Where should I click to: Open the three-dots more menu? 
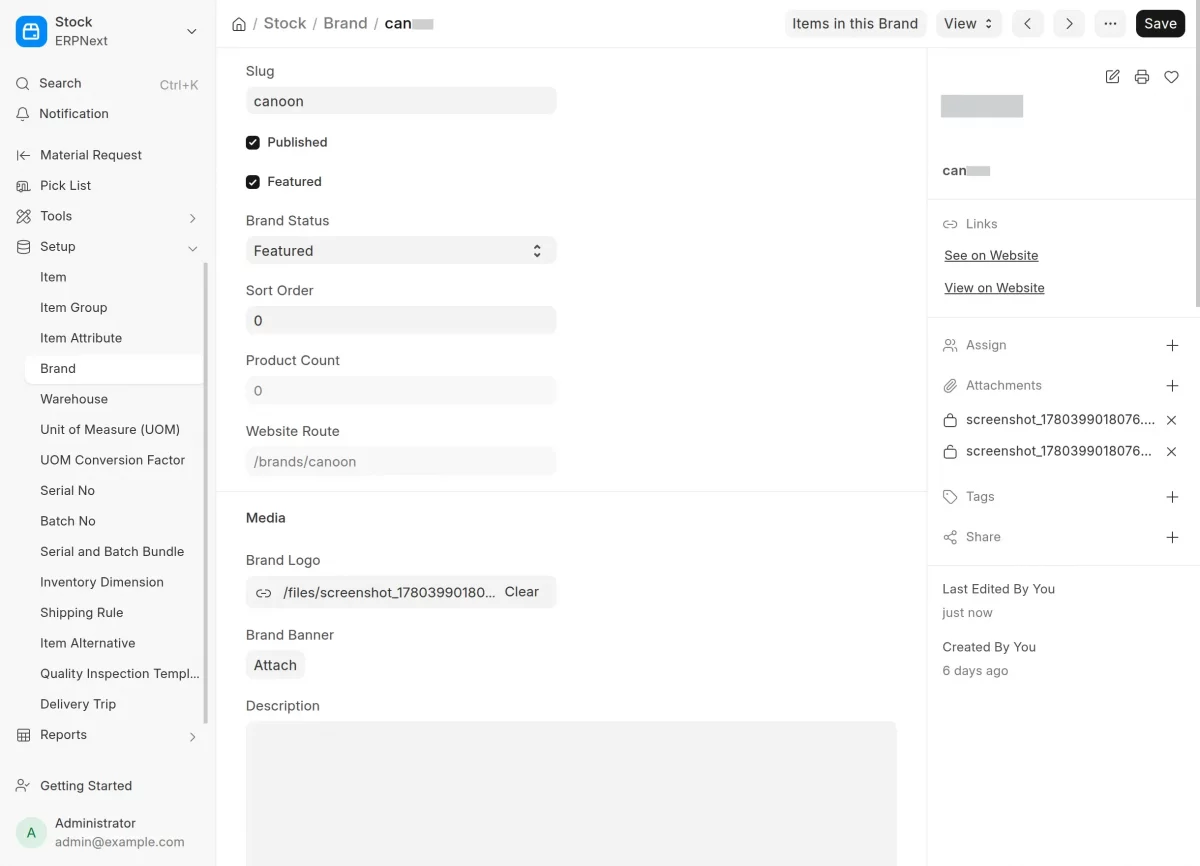coord(1110,24)
